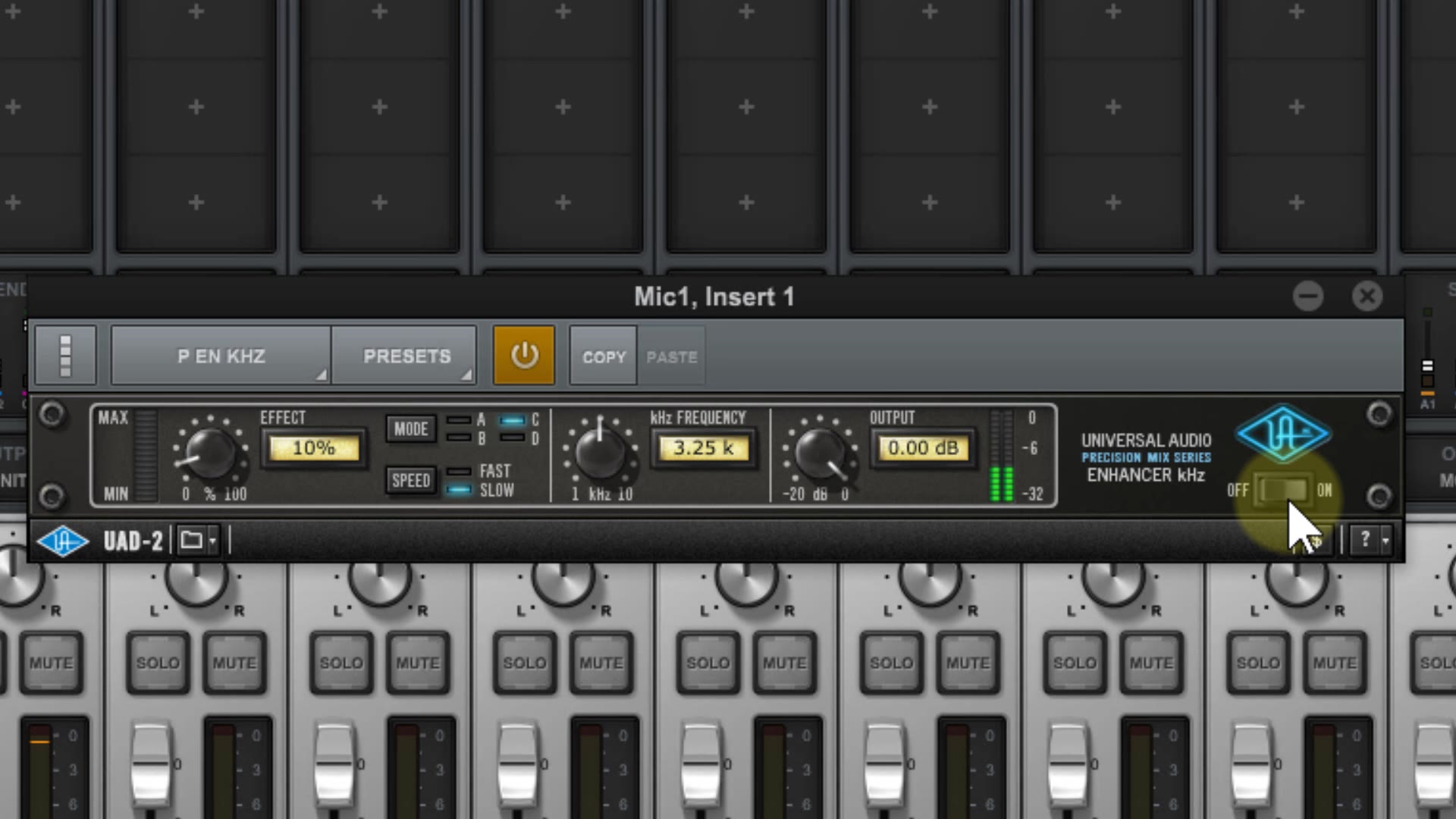The width and height of the screenshot is (1456, 819).
Task: Click the PASTE button
Action: point(671,356)
